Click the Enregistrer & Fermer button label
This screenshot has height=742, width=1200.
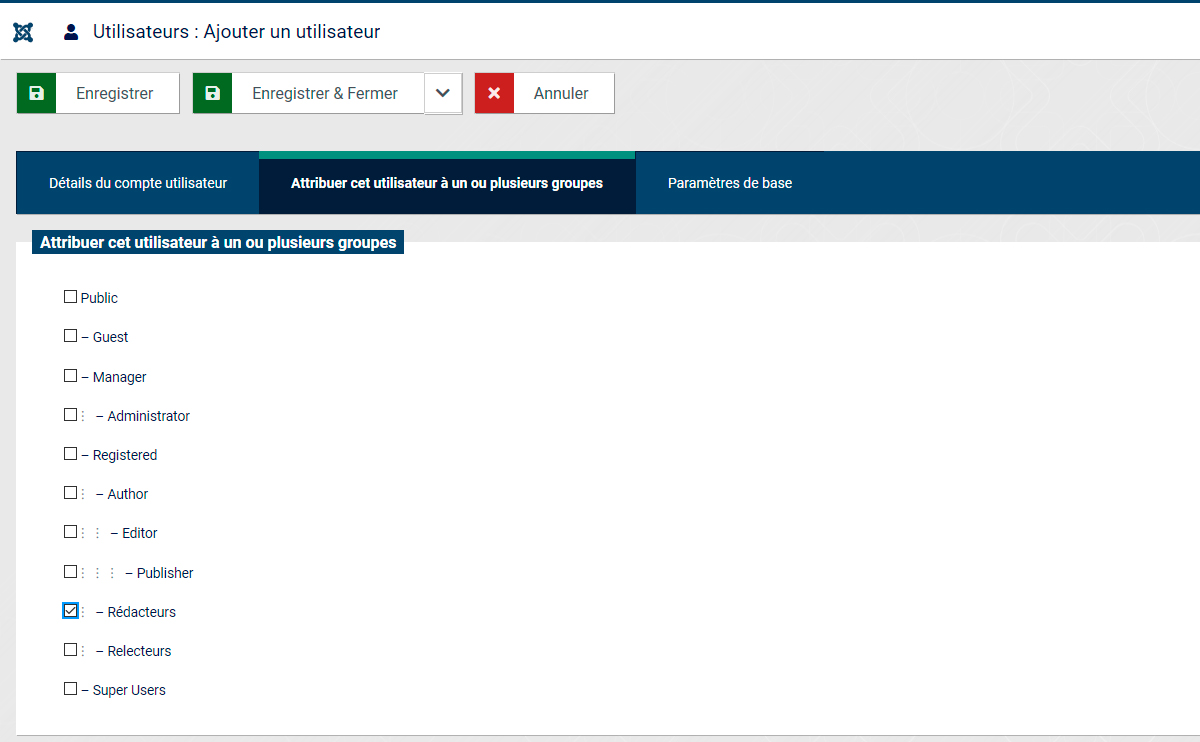[x=325, y=93]
